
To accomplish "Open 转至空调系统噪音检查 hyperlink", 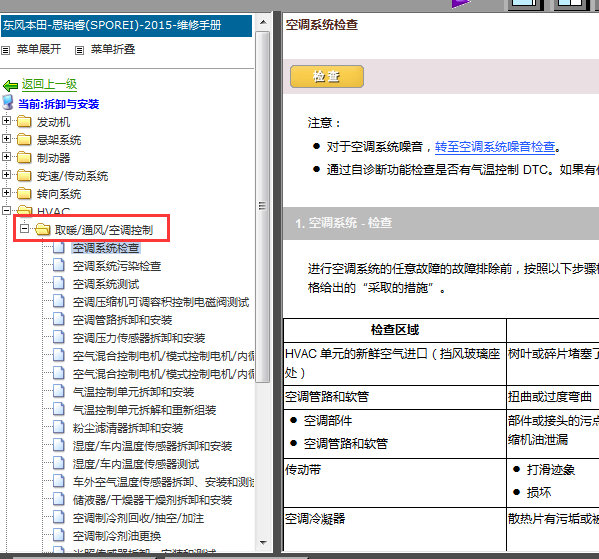I will pyautogui.click(x=495, y=147).
